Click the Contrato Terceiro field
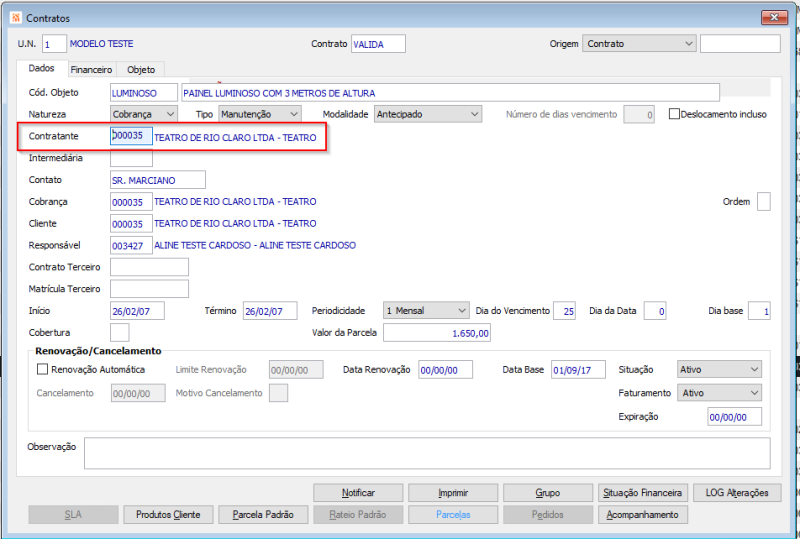Image resolution: width=800 pixels, height=539 pixels. coord(149,267)
